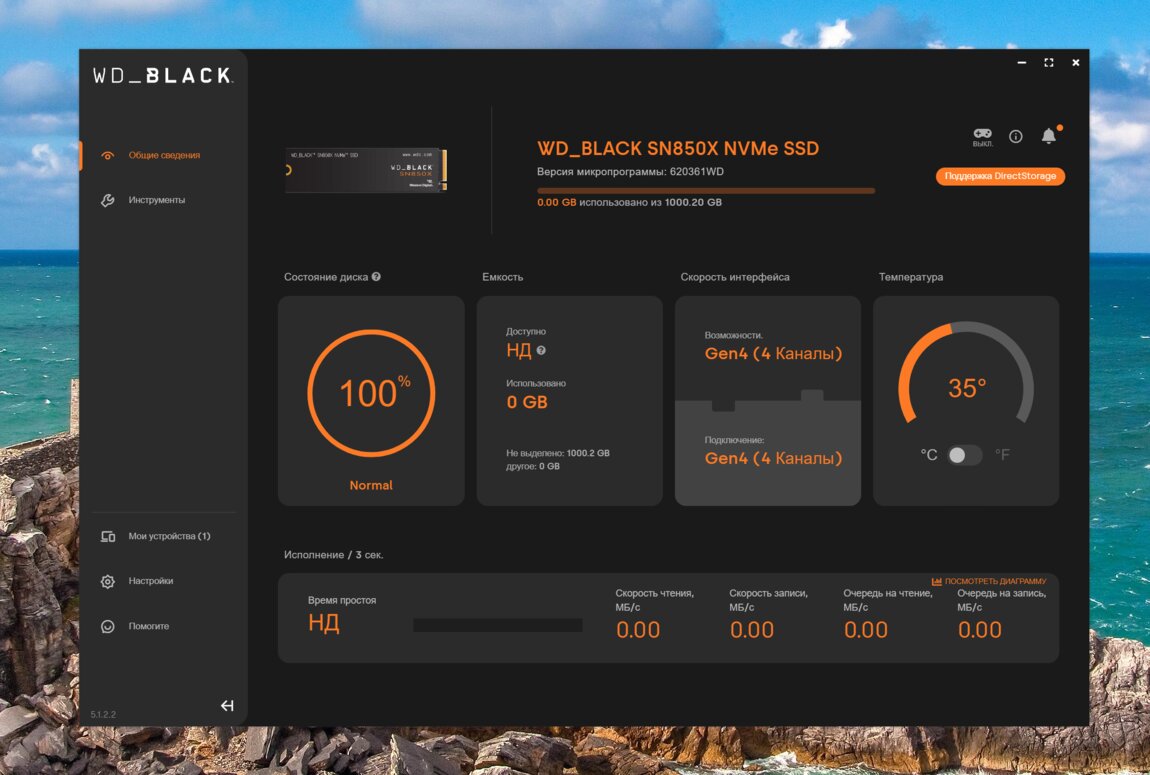Click the Настройки gear icon
The height and width of the screenshot is (775, 1150).
tap(108, 581)
